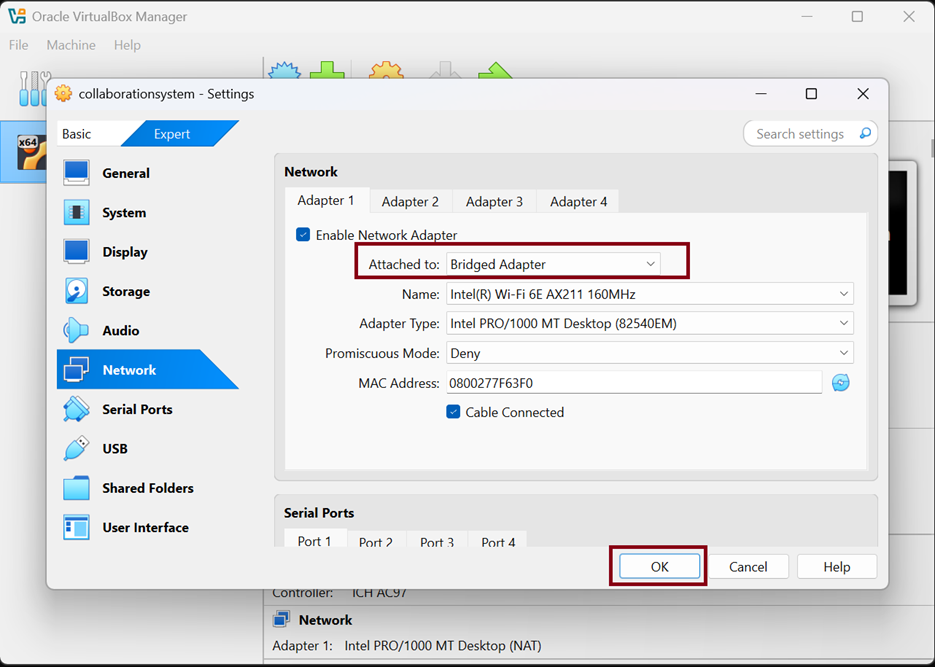Click the New machine starburst icon in Manager toolbar
The height and width of the screenshot is (667, 935).
coord(284,69)
